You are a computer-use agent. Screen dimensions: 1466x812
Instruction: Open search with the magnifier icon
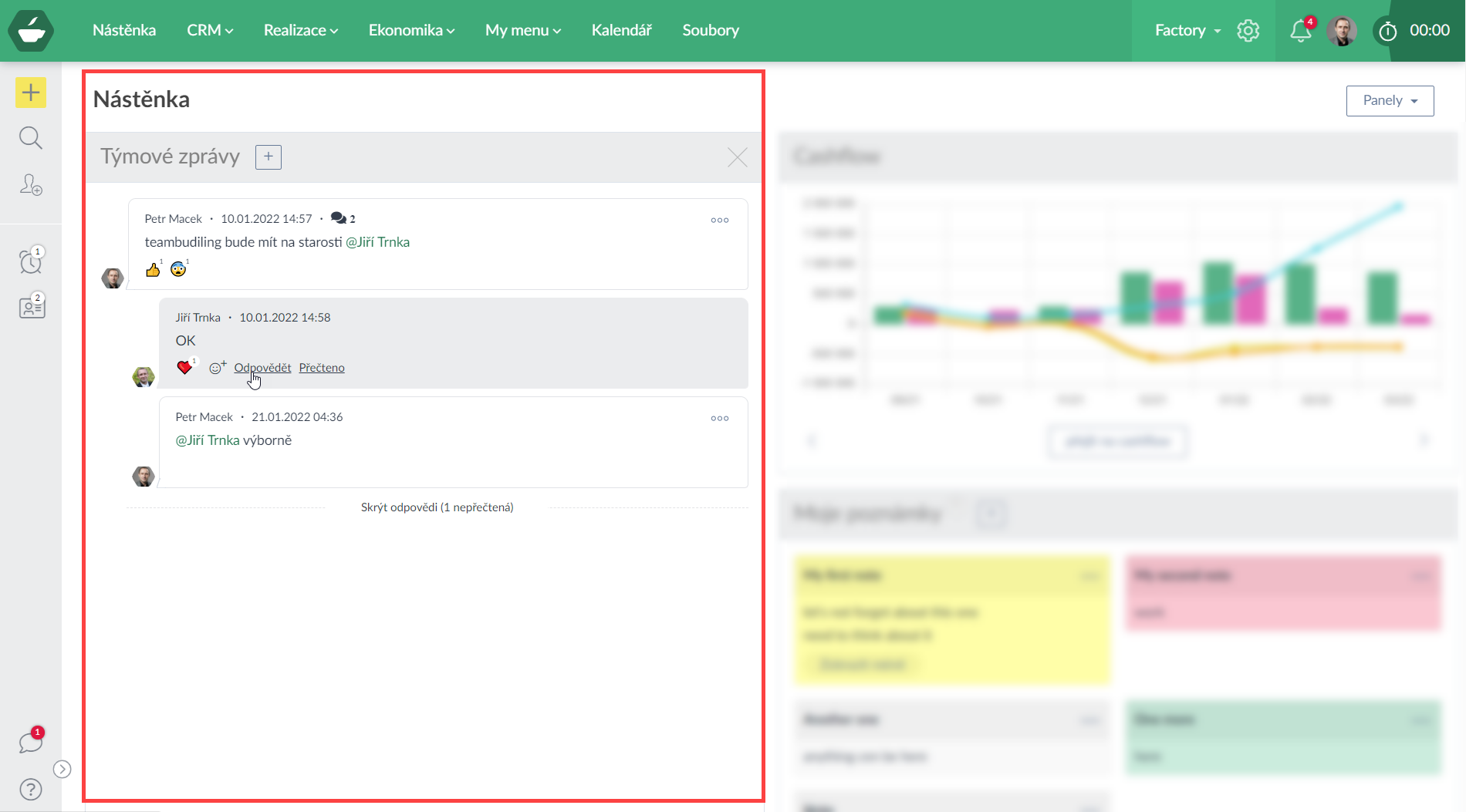click(31, 138)
